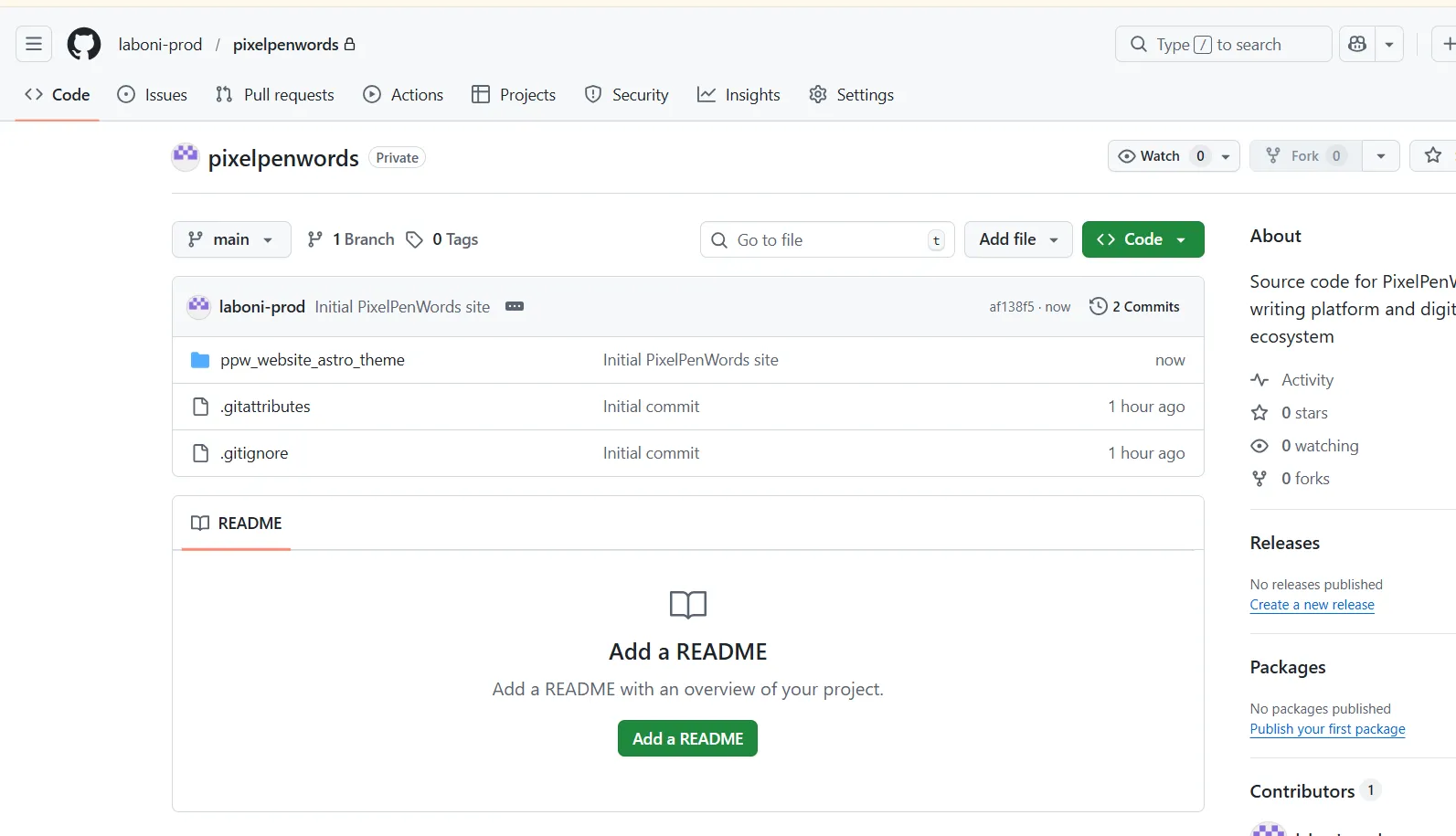
Task: Click the file icon beside .gitattributes
Action: tap(200, 407)
